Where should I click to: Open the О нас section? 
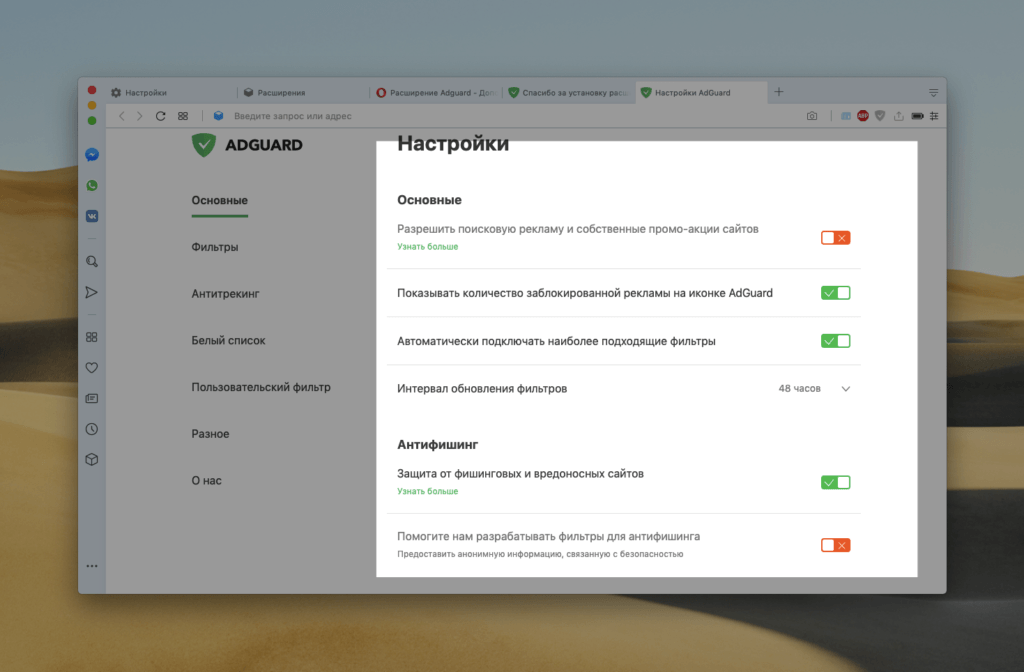[206, 481]
